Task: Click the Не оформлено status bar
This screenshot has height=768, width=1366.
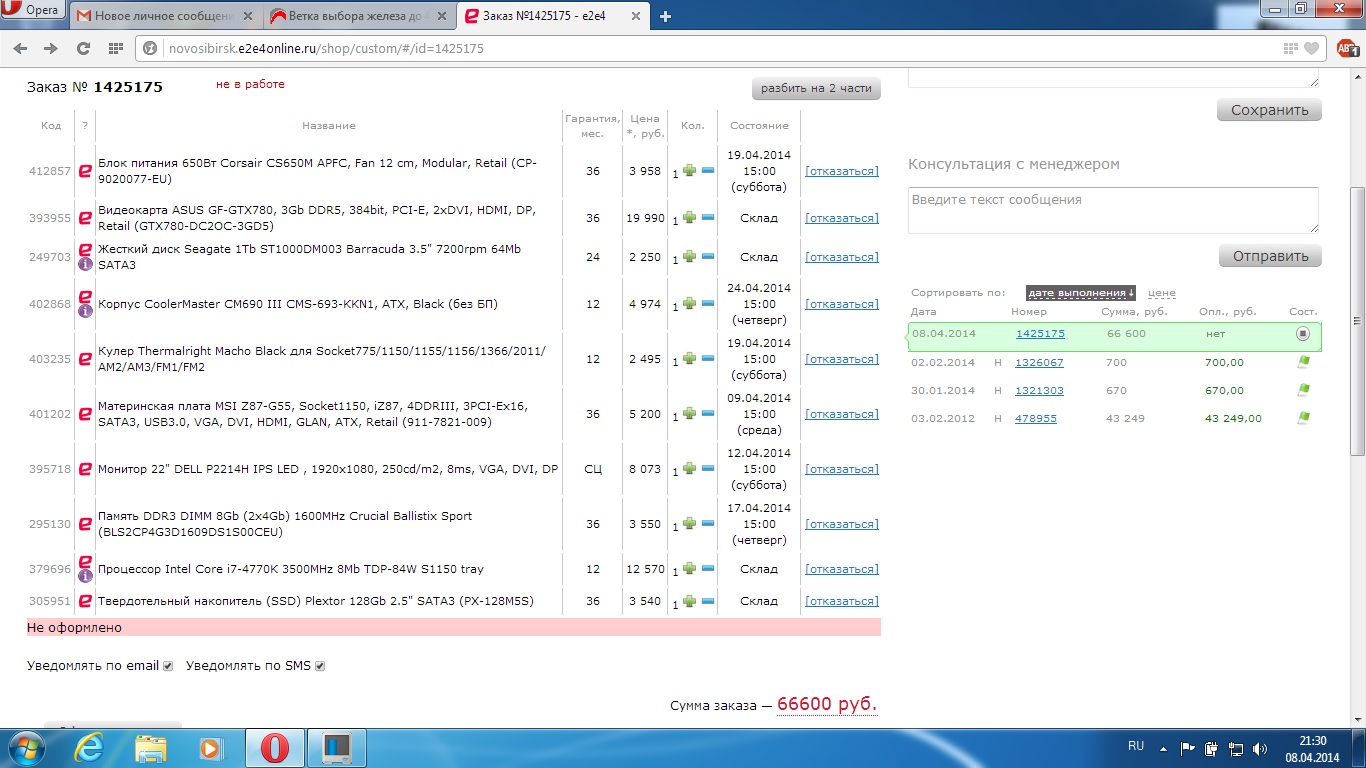Action: 454,627
